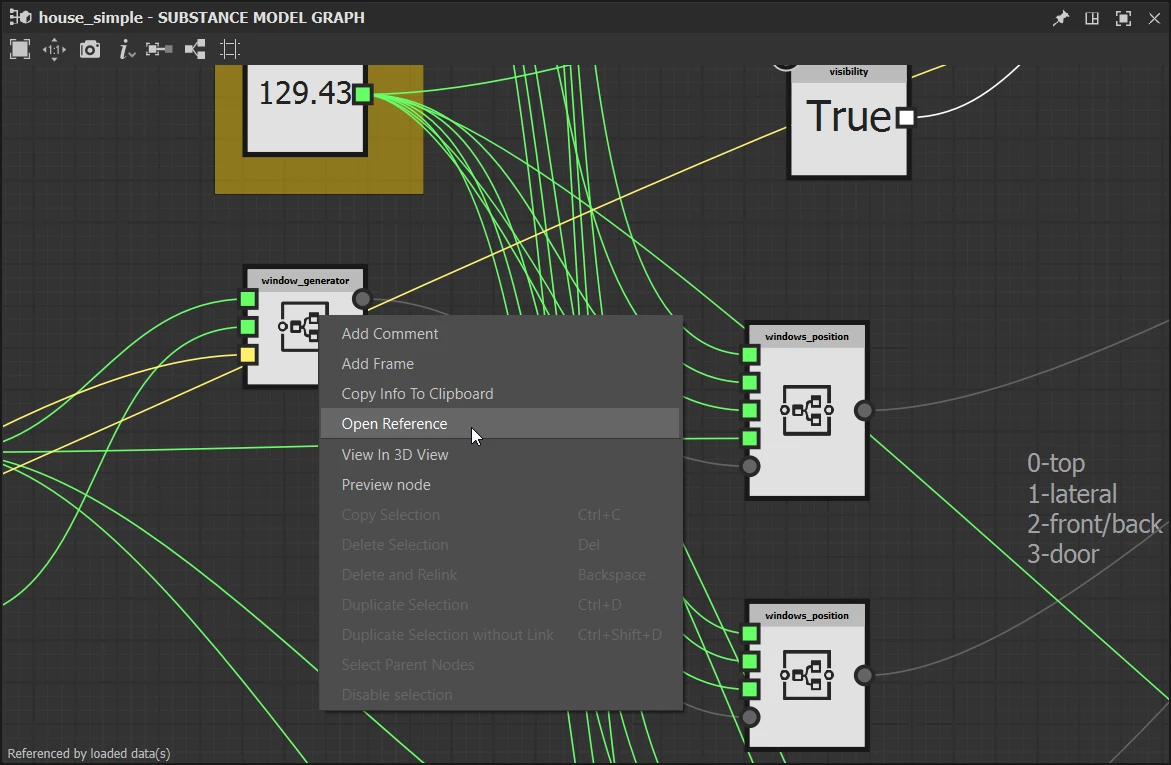Click output connector of visibility True node
This screenshot has height=765, width=1171.
(x=906, y=117)
